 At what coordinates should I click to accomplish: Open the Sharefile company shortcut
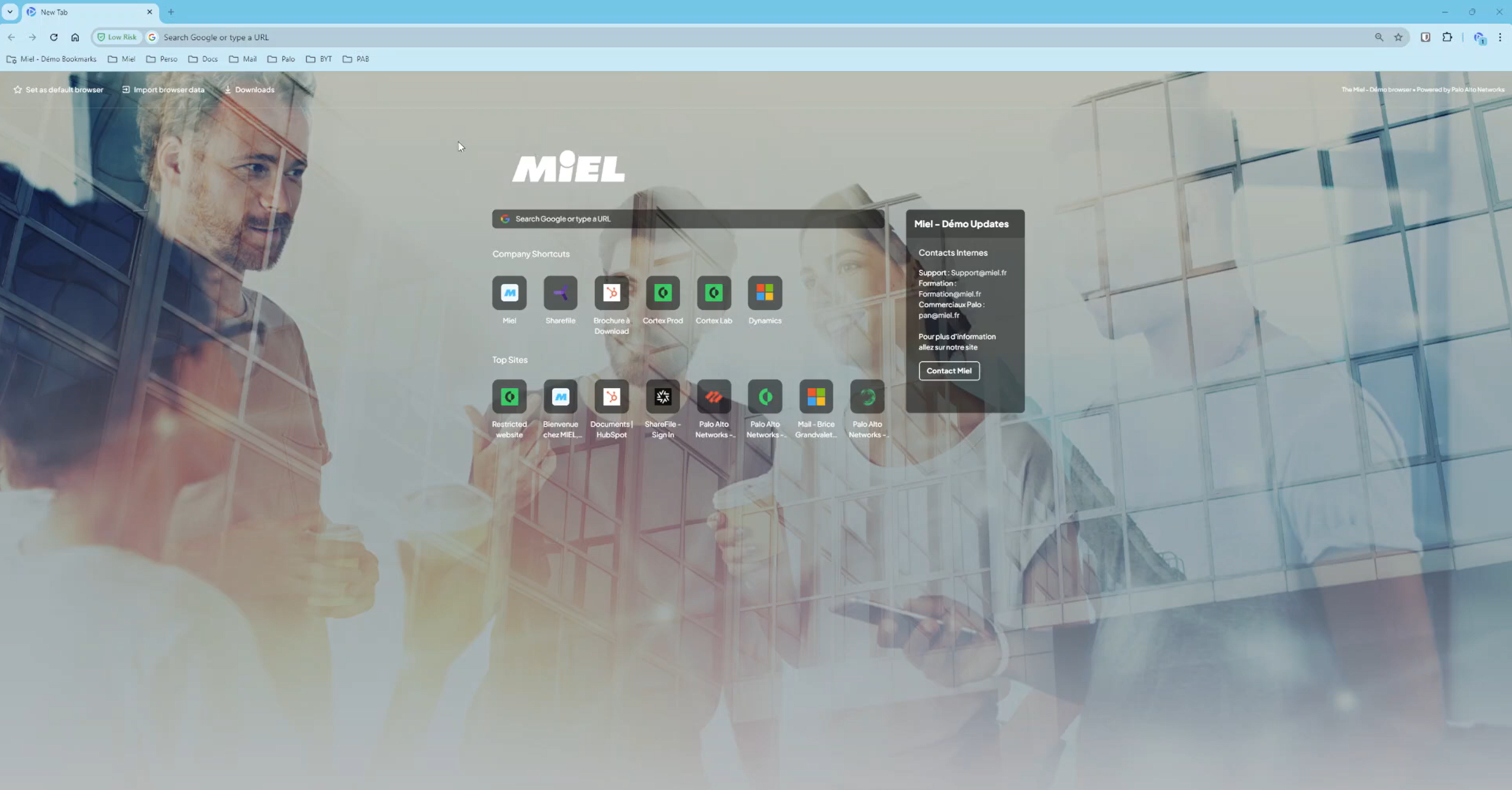click(x=559, y=293)
